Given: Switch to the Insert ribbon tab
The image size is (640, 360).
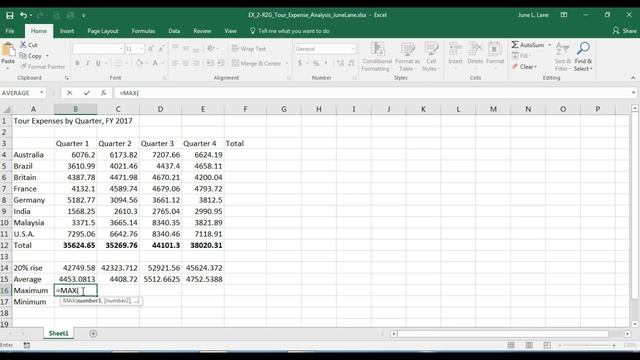Looking at the screenshot, I should coord(67,31).
